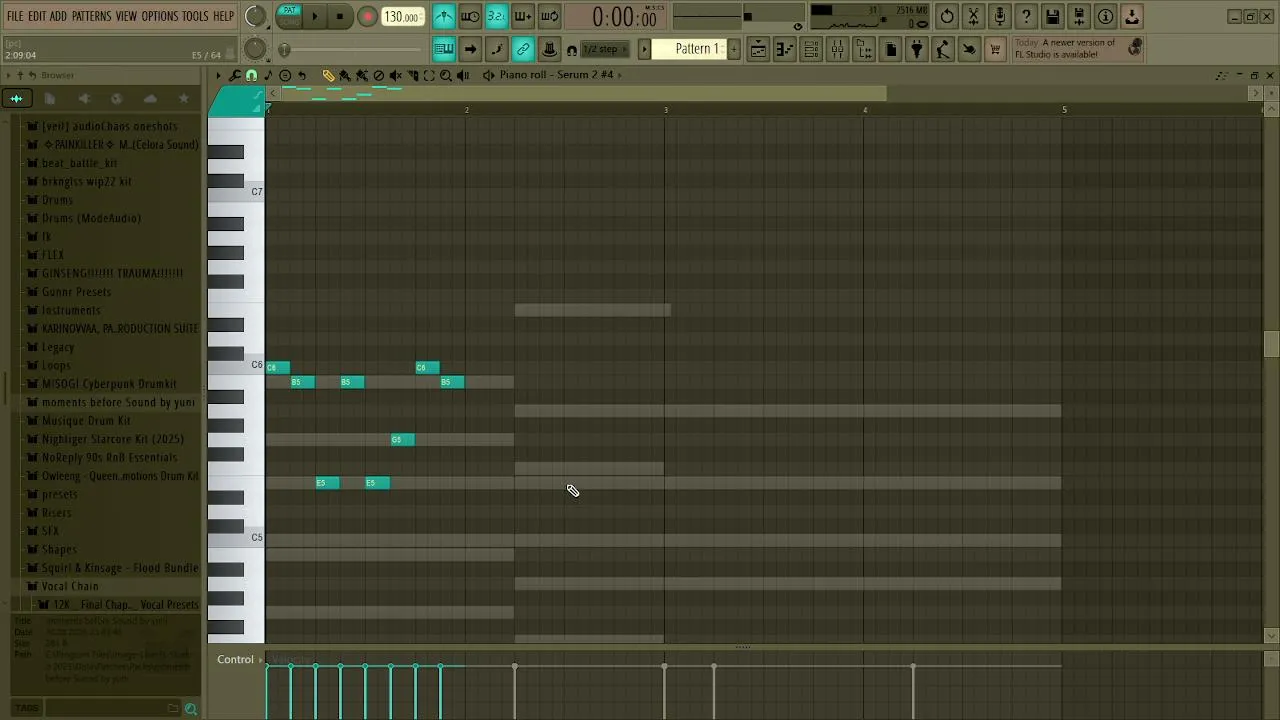Screen dimensions: 1280x720
Task: Toggle link to controller chain icon
Action: [x=522, y=49]
